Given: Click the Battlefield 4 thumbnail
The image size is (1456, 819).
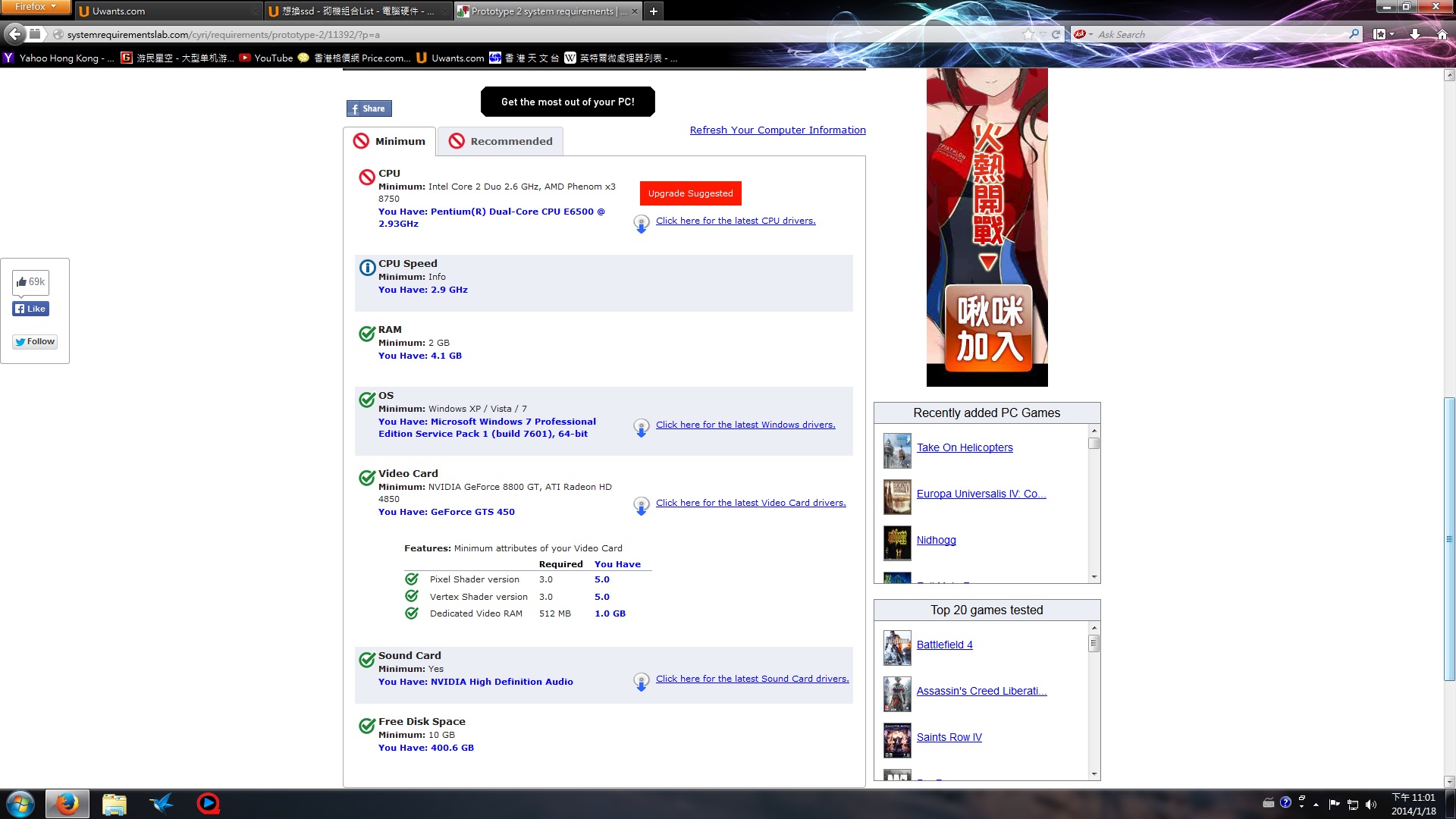Looking at the screenshot, I should [897, 648].
